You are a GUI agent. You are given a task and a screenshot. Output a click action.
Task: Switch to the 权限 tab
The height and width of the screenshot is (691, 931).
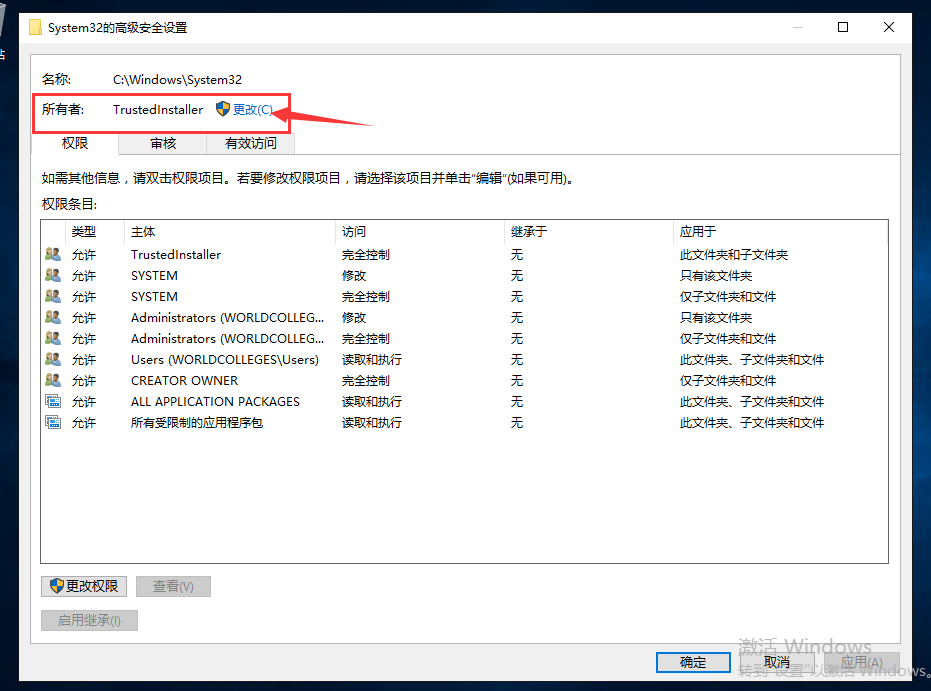75,143
